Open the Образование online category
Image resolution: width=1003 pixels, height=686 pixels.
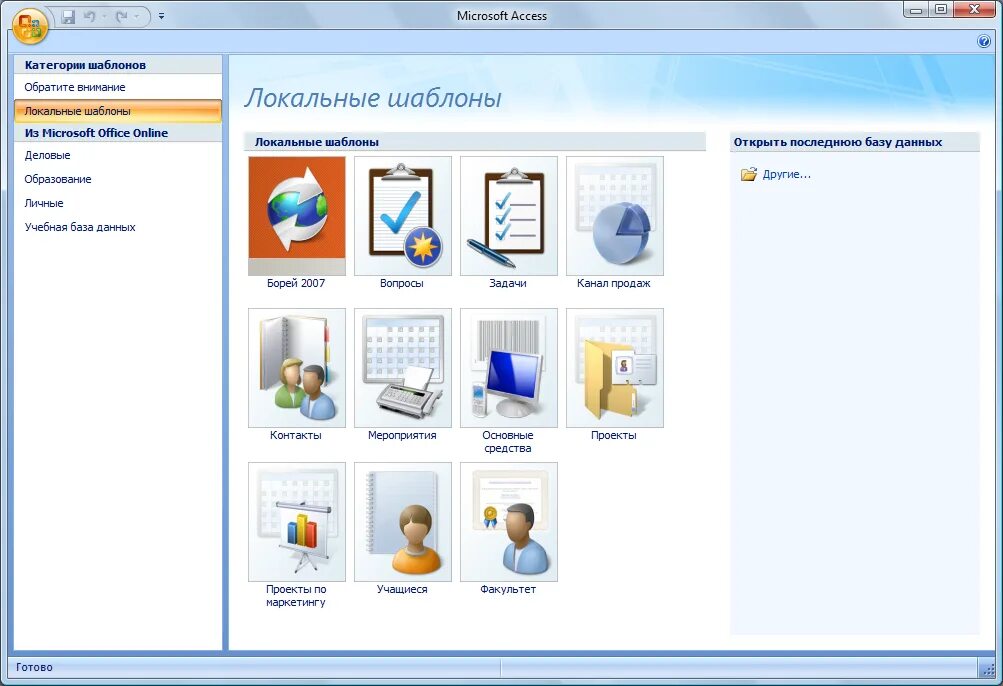pos(118,179)
